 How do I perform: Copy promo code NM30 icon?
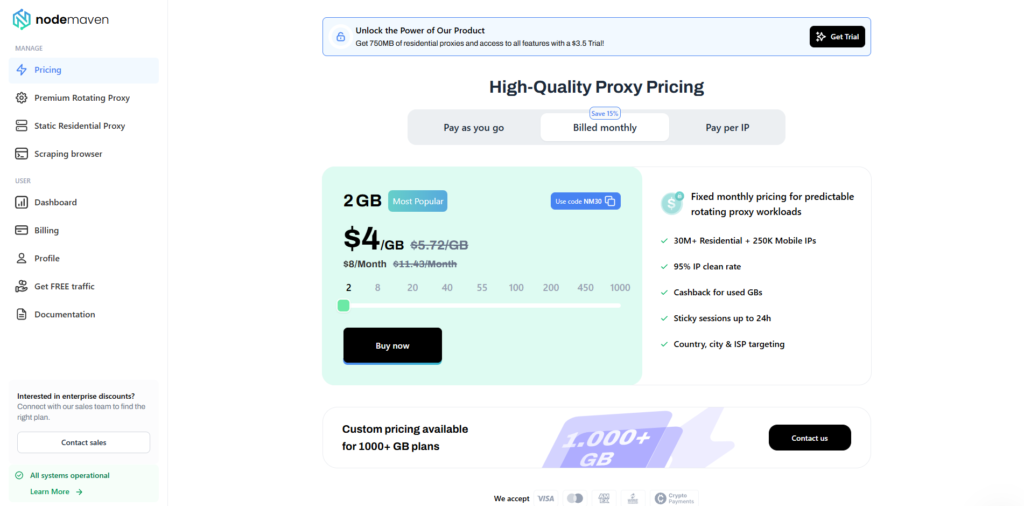[x=610, y=201]
